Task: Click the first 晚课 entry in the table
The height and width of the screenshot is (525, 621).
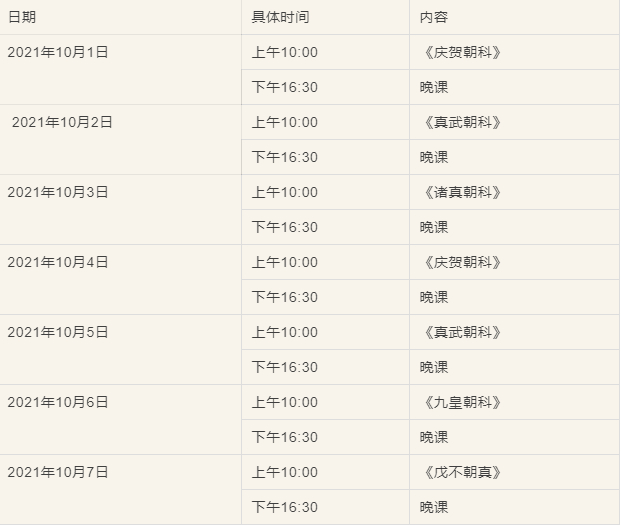Action: pos(434,87)
